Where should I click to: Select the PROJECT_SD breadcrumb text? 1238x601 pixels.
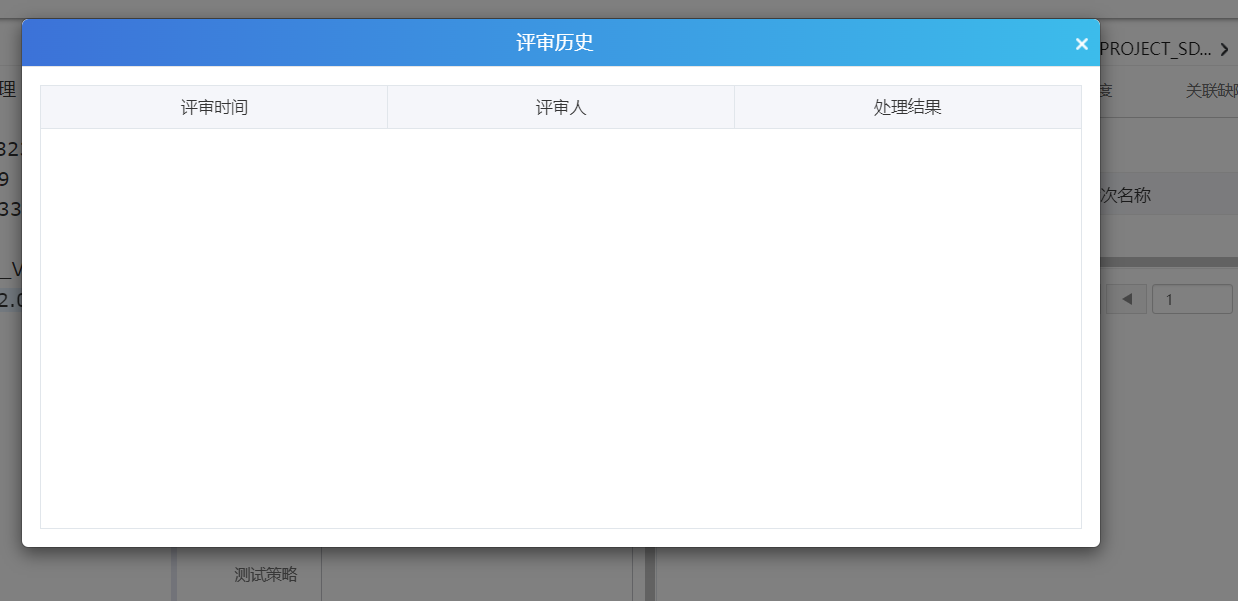pos(1156,49)
